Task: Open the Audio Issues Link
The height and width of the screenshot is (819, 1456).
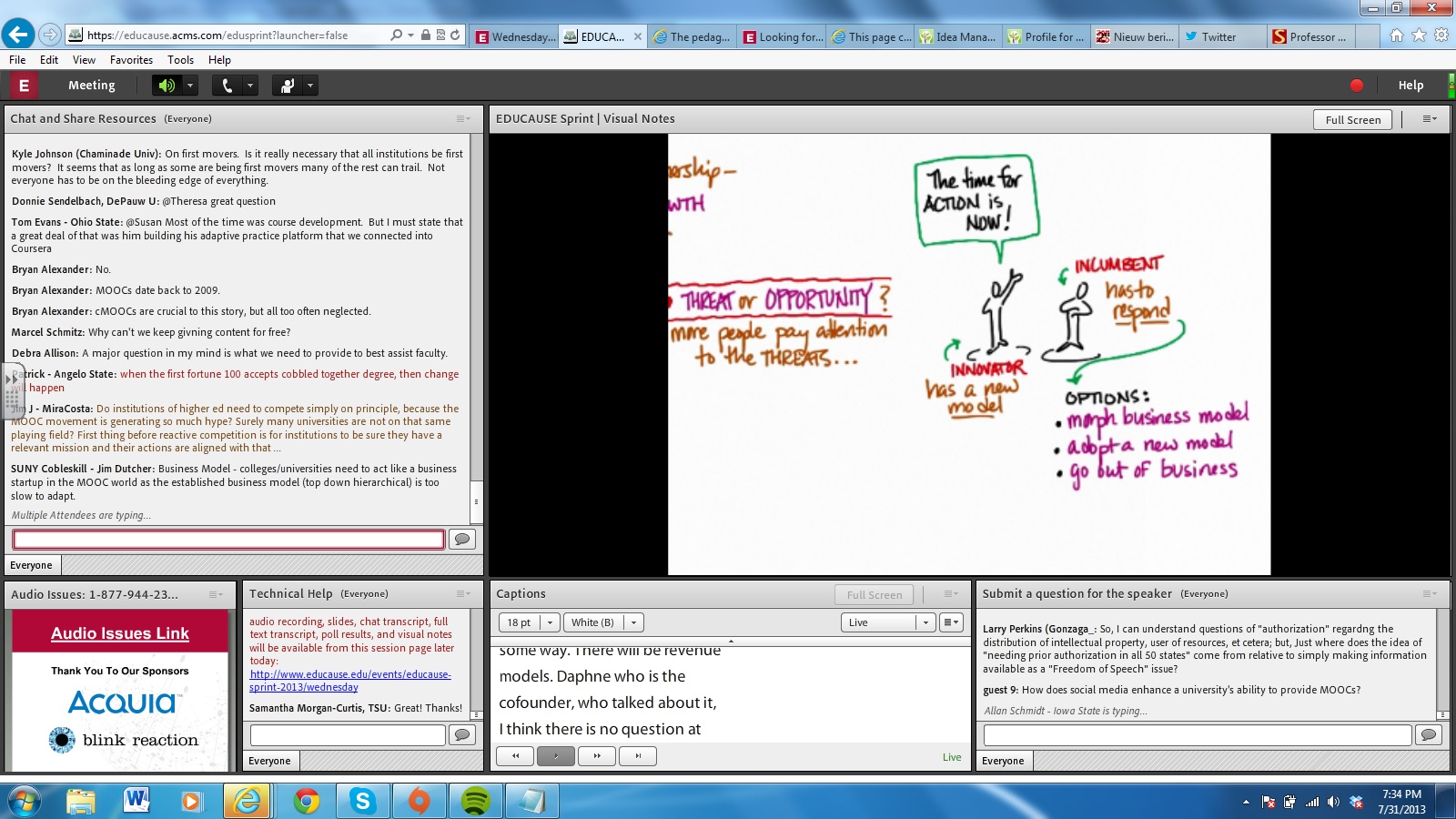Action: pyautogui.click(x=120, y=633)
